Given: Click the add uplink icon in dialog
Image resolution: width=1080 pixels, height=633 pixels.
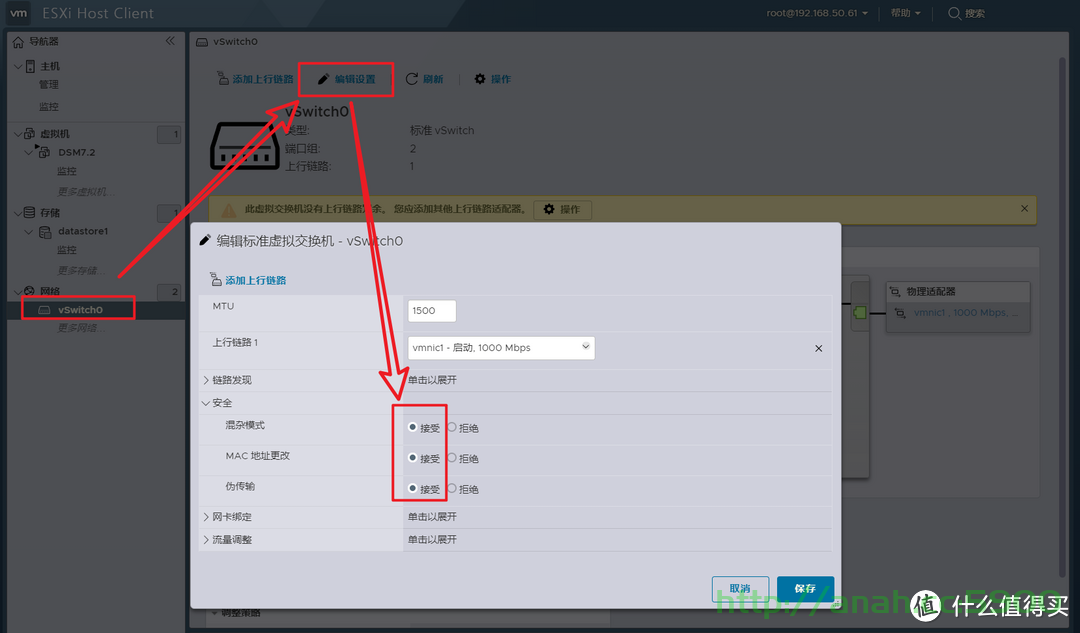Looking at the screenshot, I should pyautogui.click(x=216, y=280).
